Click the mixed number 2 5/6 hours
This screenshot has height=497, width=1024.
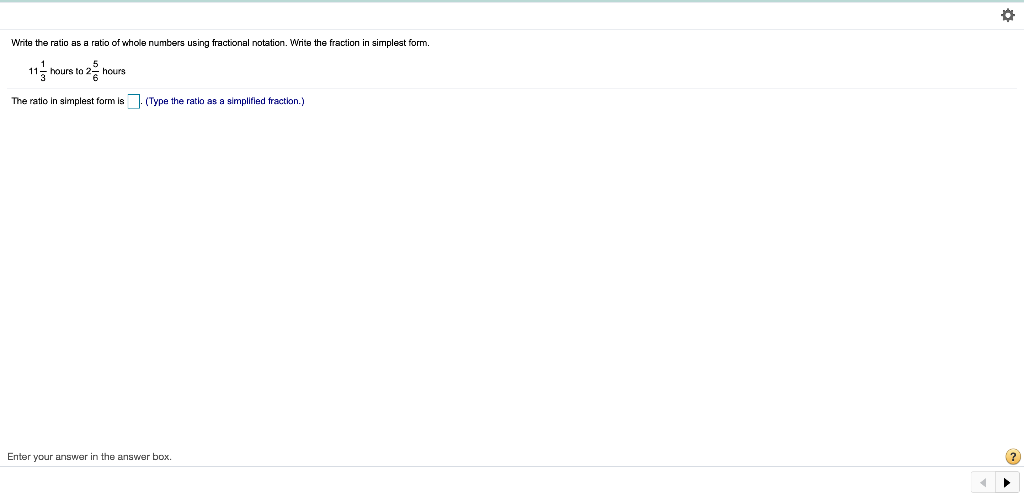(x=106, y=71)
